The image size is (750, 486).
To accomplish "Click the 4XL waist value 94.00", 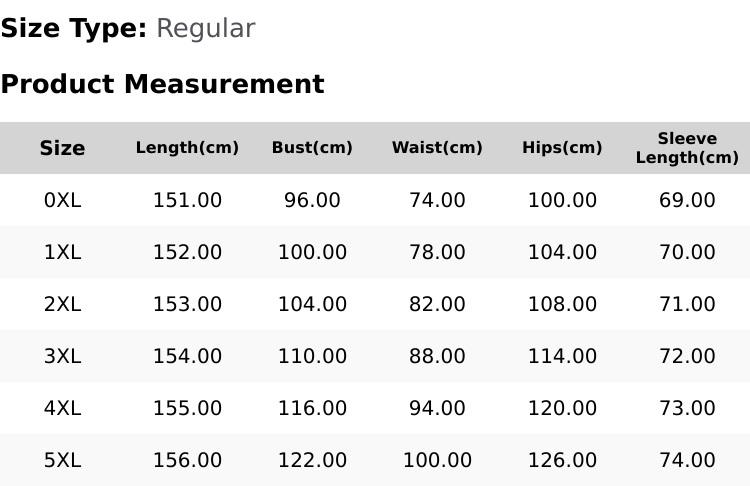I will click(437, 409).
